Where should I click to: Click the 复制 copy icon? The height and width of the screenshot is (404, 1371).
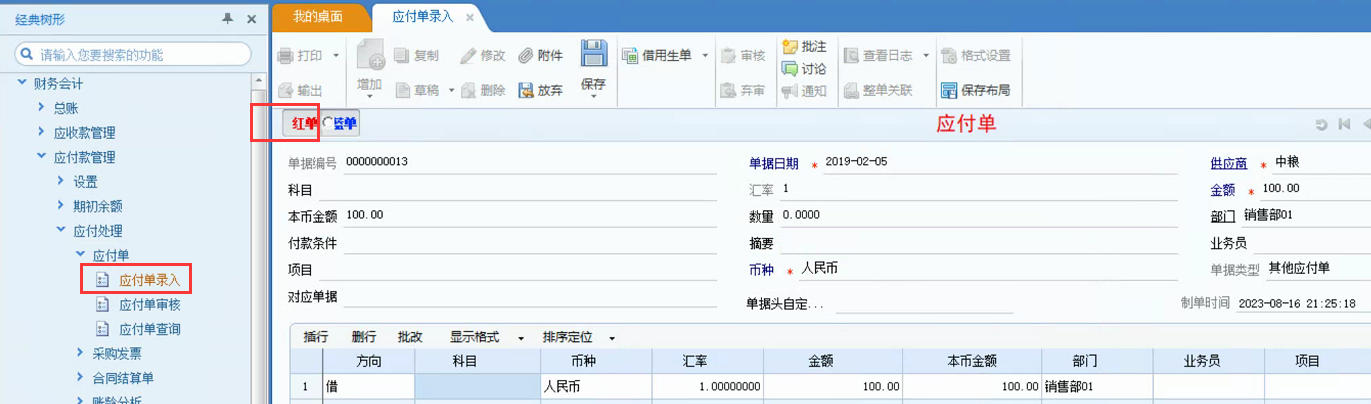point(402,55)
